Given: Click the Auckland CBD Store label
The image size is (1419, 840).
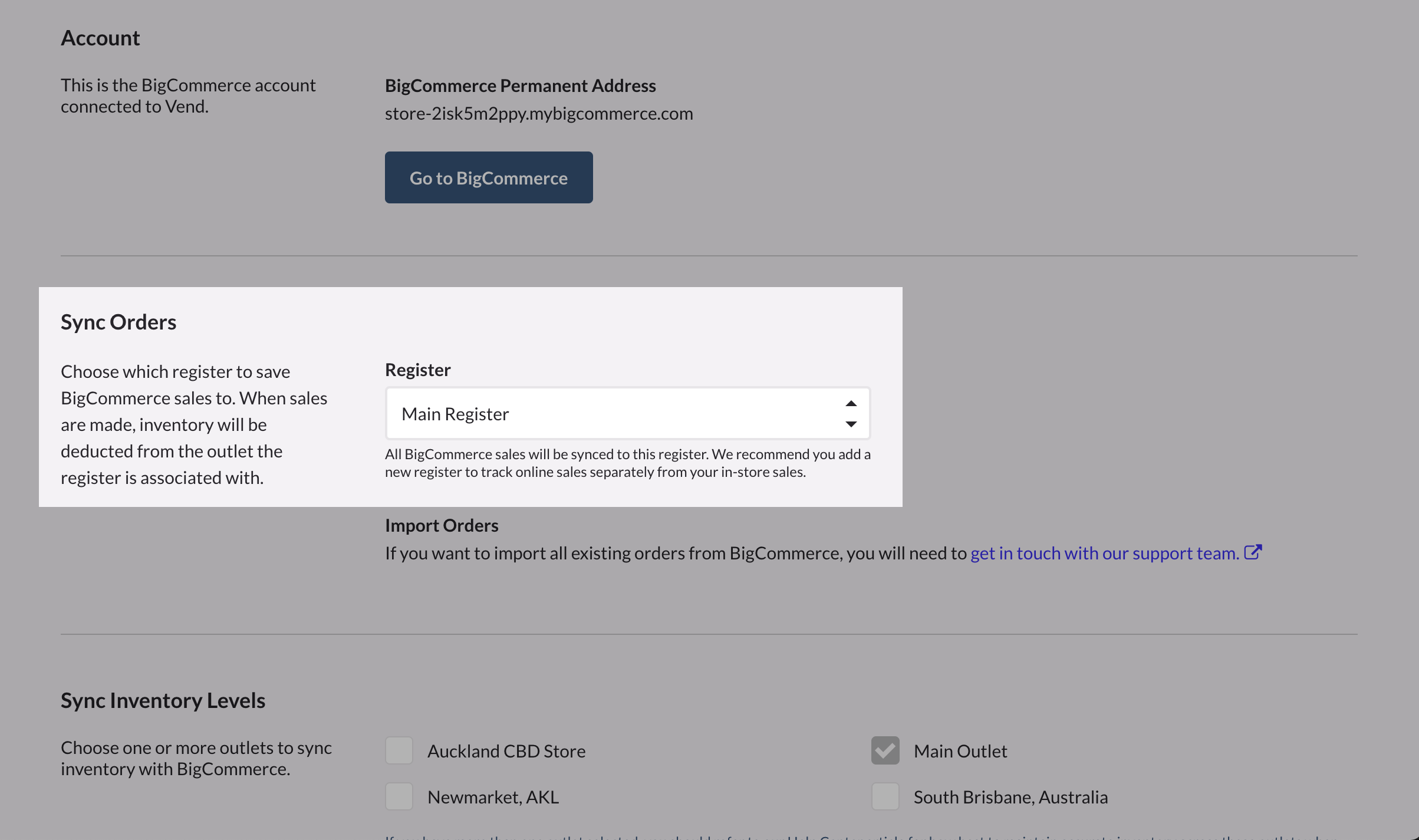Looking at the screenshot, I should (x=506, y=751).
